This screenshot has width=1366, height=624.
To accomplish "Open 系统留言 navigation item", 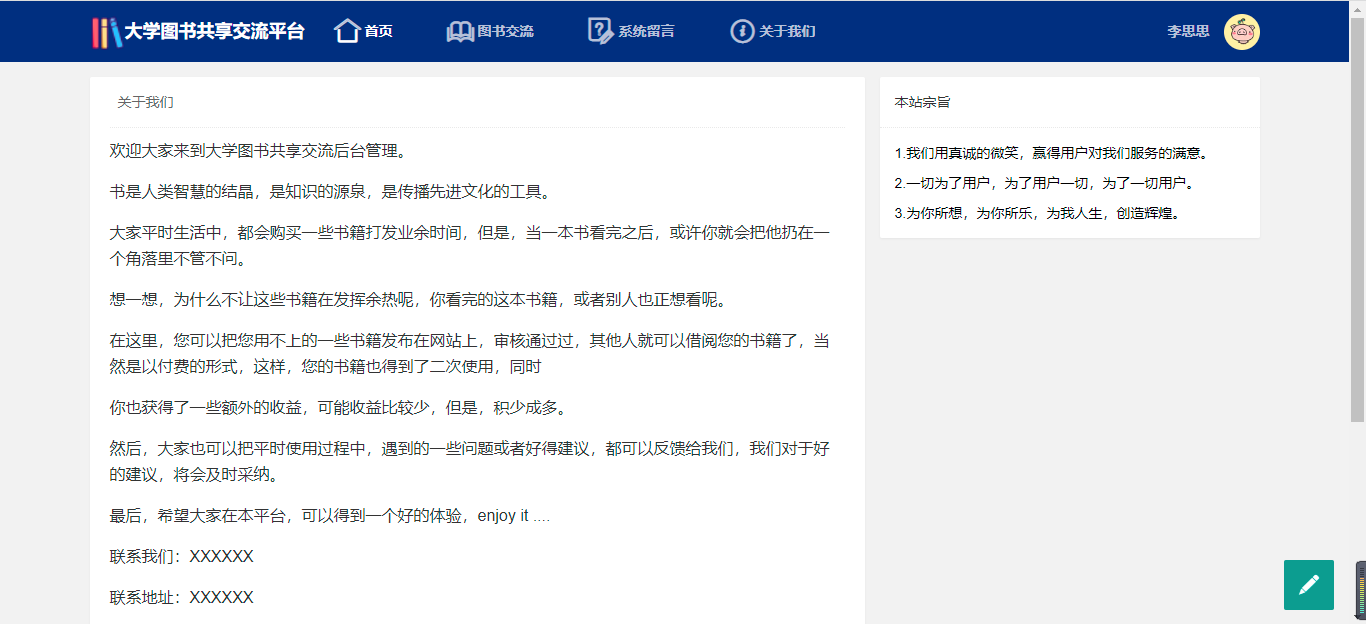I will 646,32.
